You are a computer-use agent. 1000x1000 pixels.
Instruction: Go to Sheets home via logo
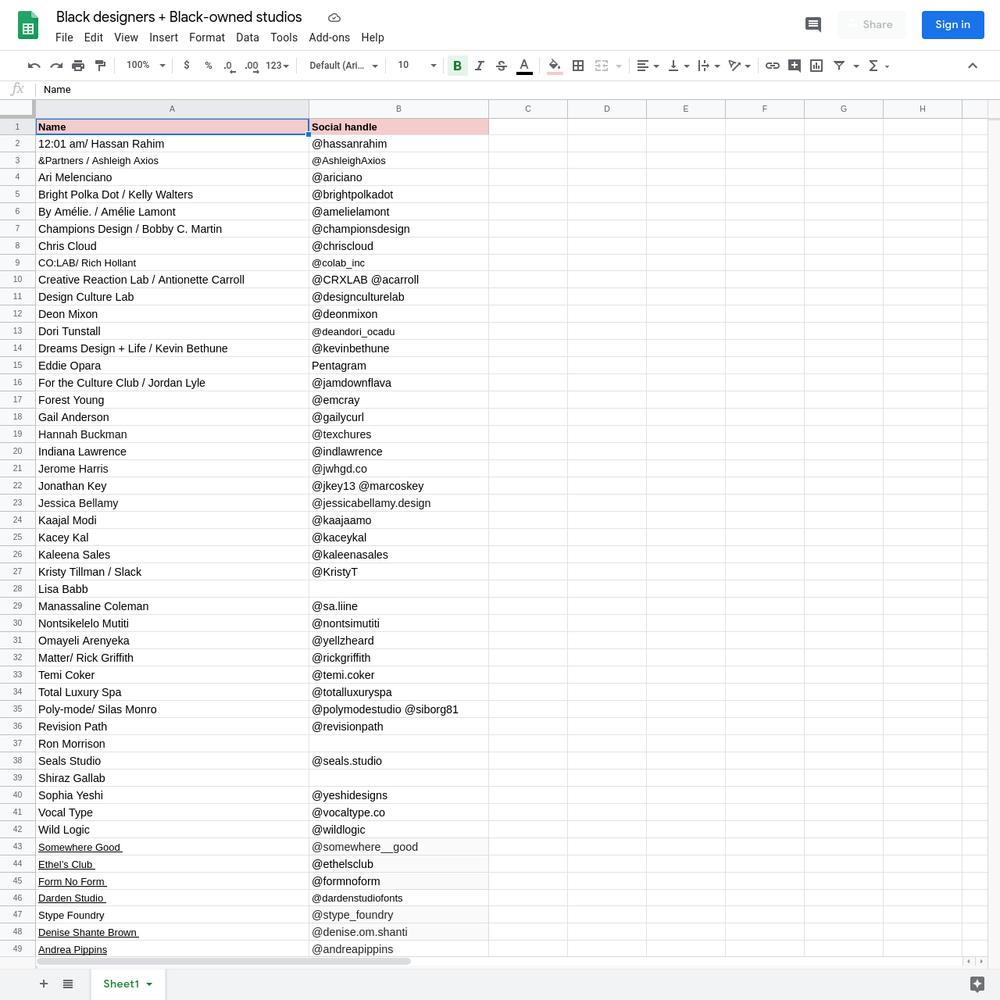click(x=27, y=26)
